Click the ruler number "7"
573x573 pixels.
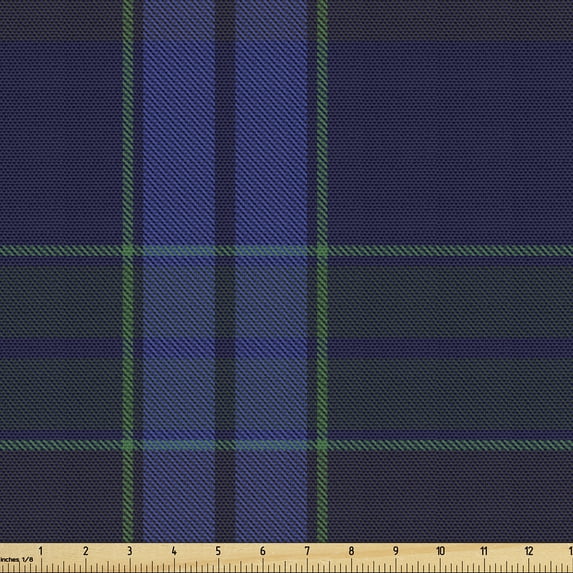point(307,551)
